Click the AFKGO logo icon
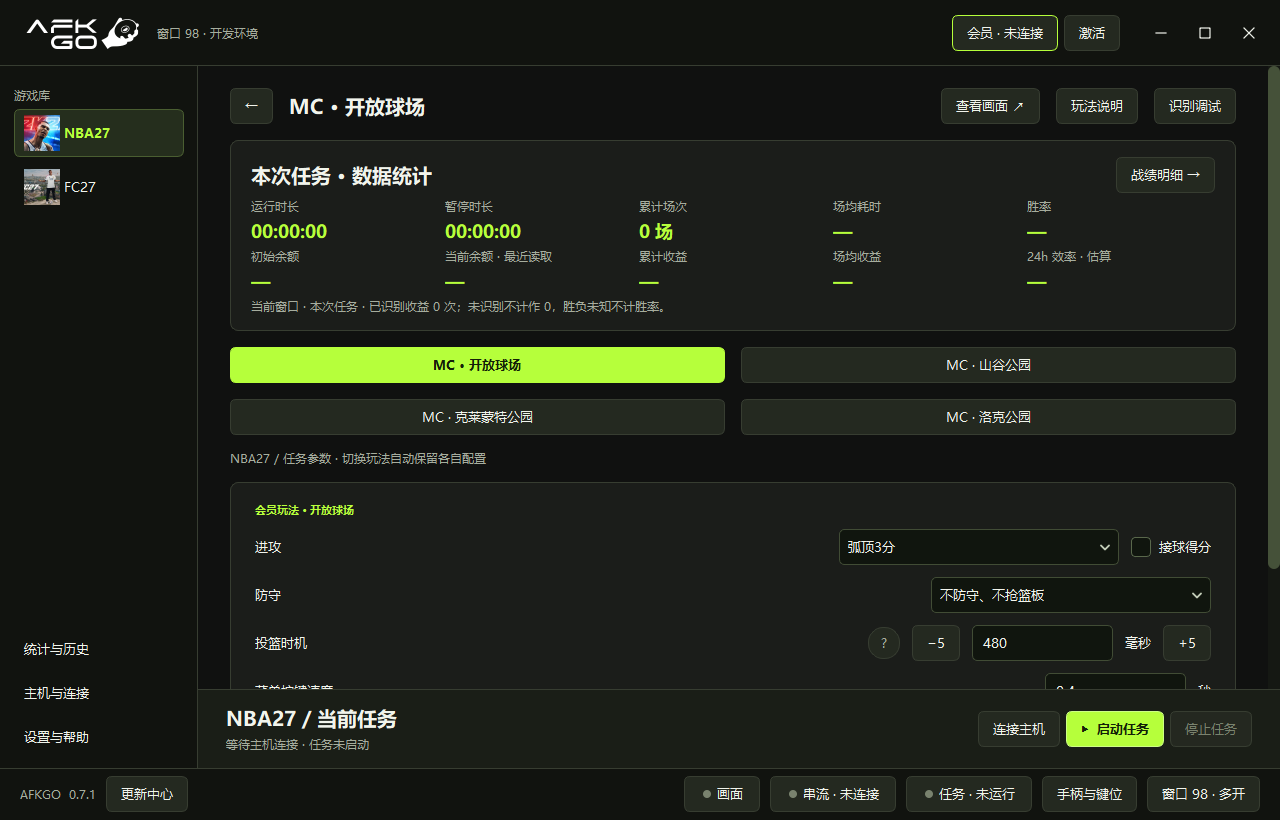Screen dimensions: 1280x820 (x=83, y=33)
